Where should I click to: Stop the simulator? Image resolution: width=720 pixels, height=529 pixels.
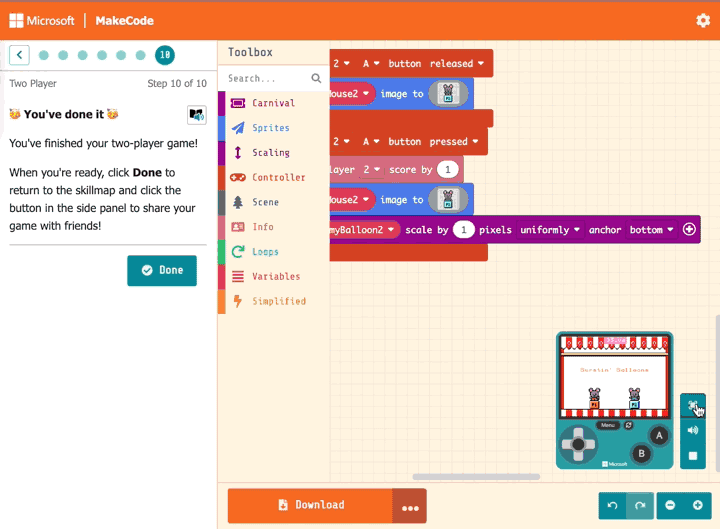(693, 456)
